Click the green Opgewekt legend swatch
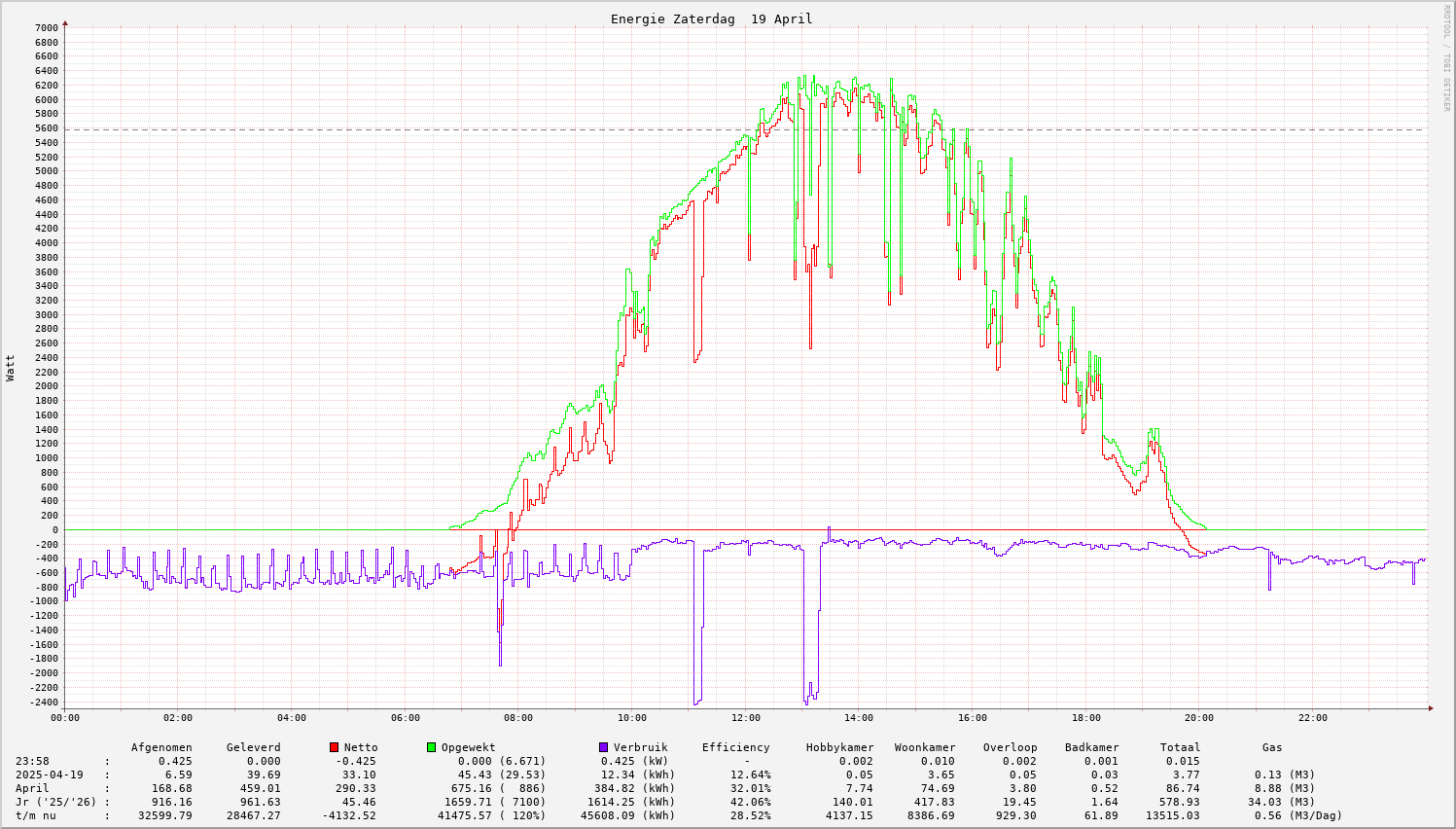The image size is (1456, 829). pos(431,747)
